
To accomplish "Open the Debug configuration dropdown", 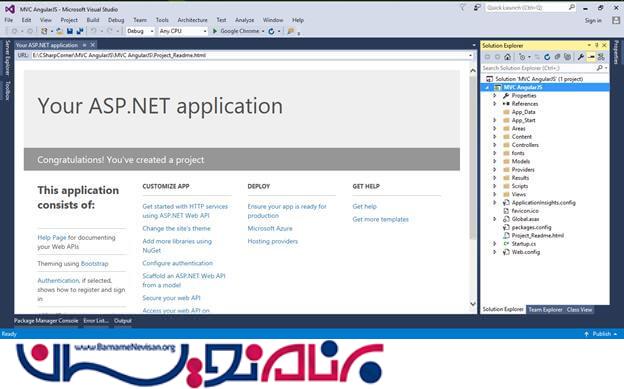I will point(140,31).
